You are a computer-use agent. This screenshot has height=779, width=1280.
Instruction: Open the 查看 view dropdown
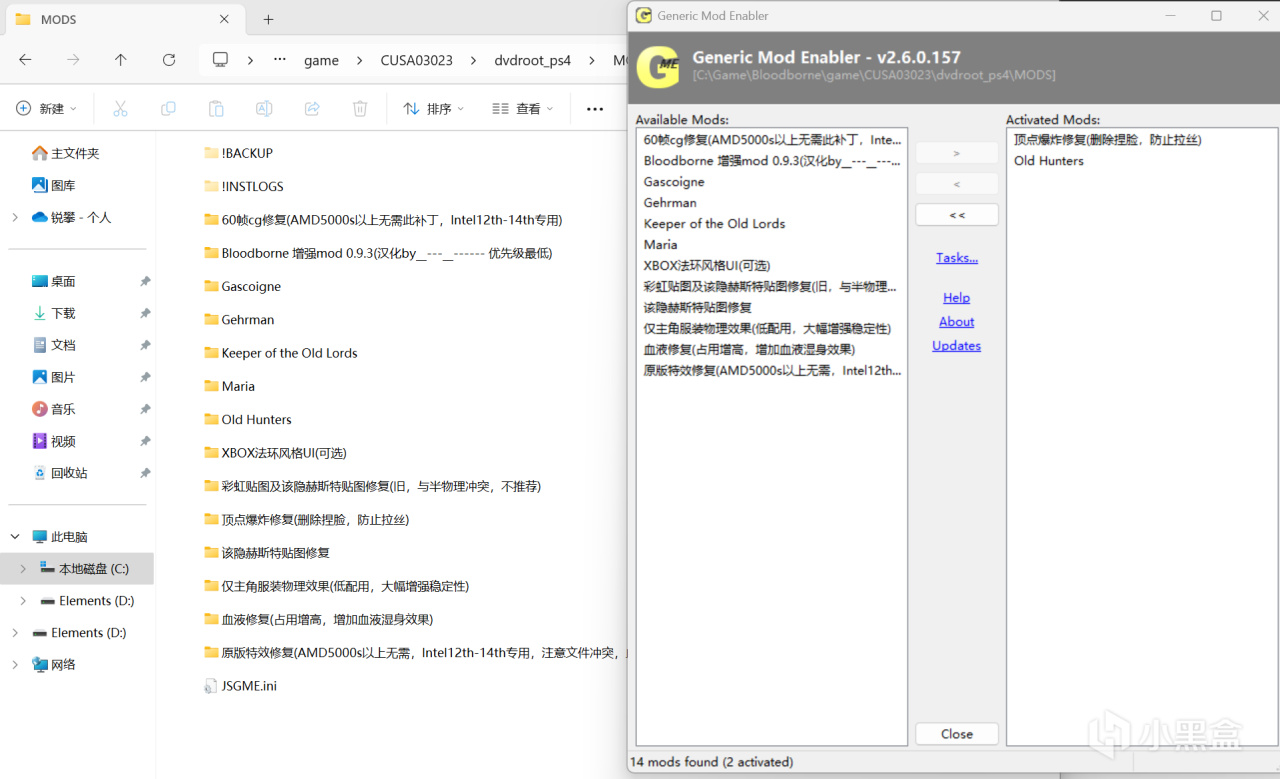coord(523,108)
